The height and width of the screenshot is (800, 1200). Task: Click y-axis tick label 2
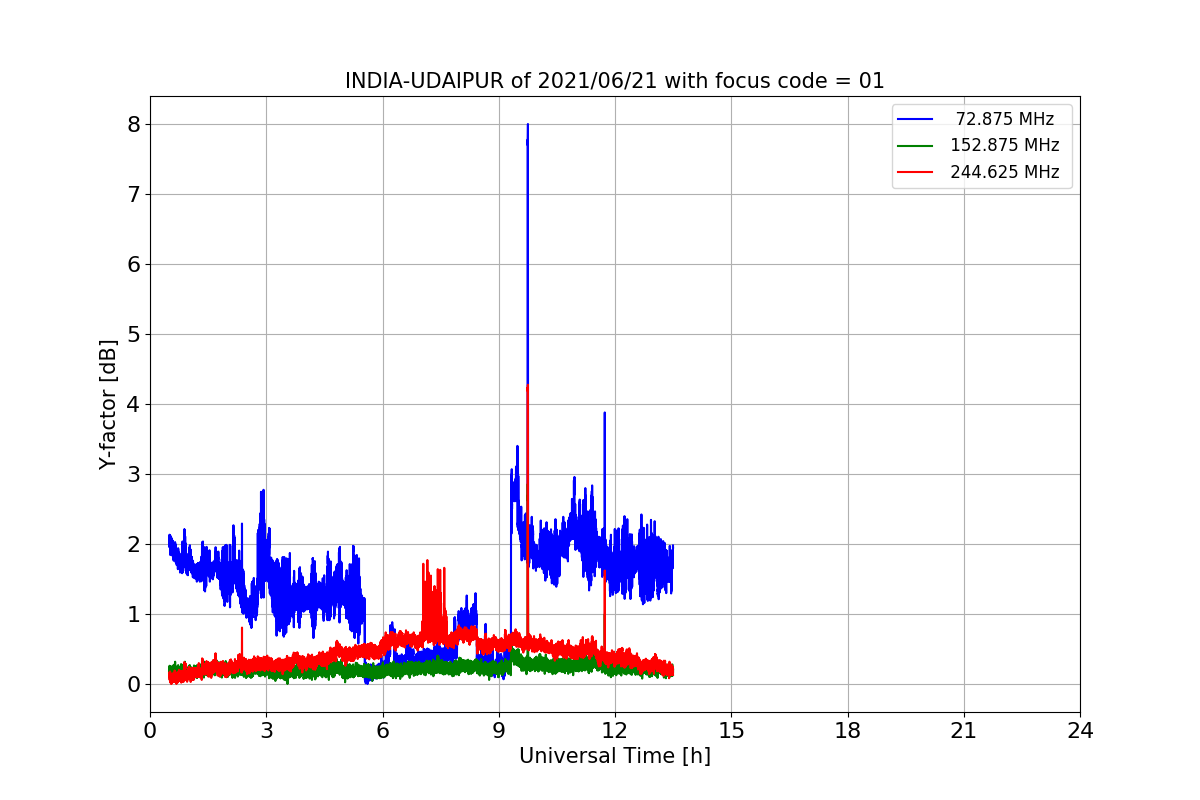tap(133, 544)
